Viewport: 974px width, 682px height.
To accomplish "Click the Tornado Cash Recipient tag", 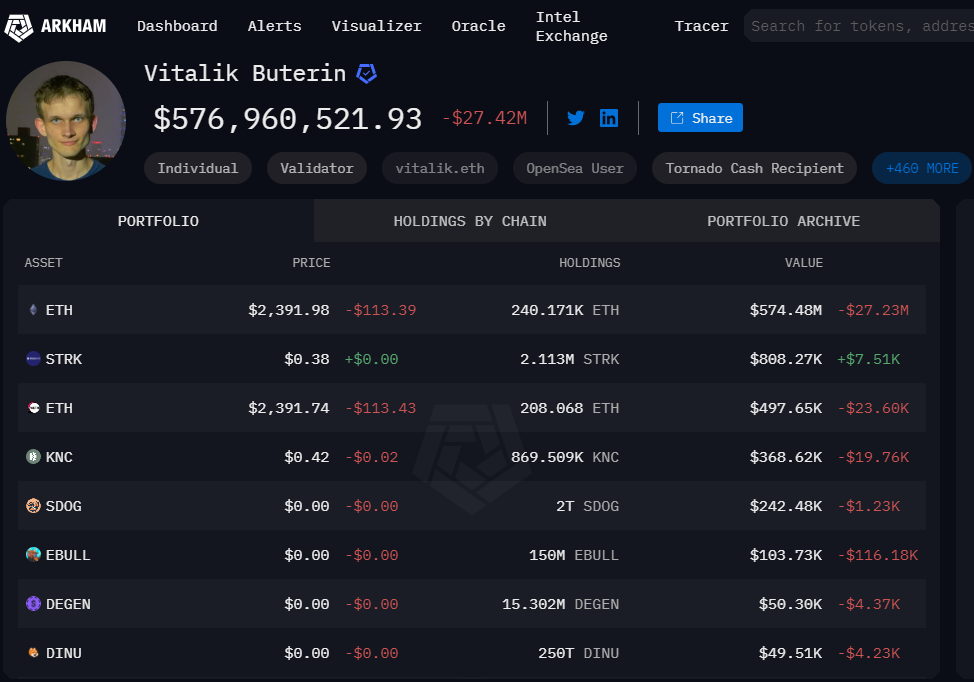I will click(x=754, y=168).
